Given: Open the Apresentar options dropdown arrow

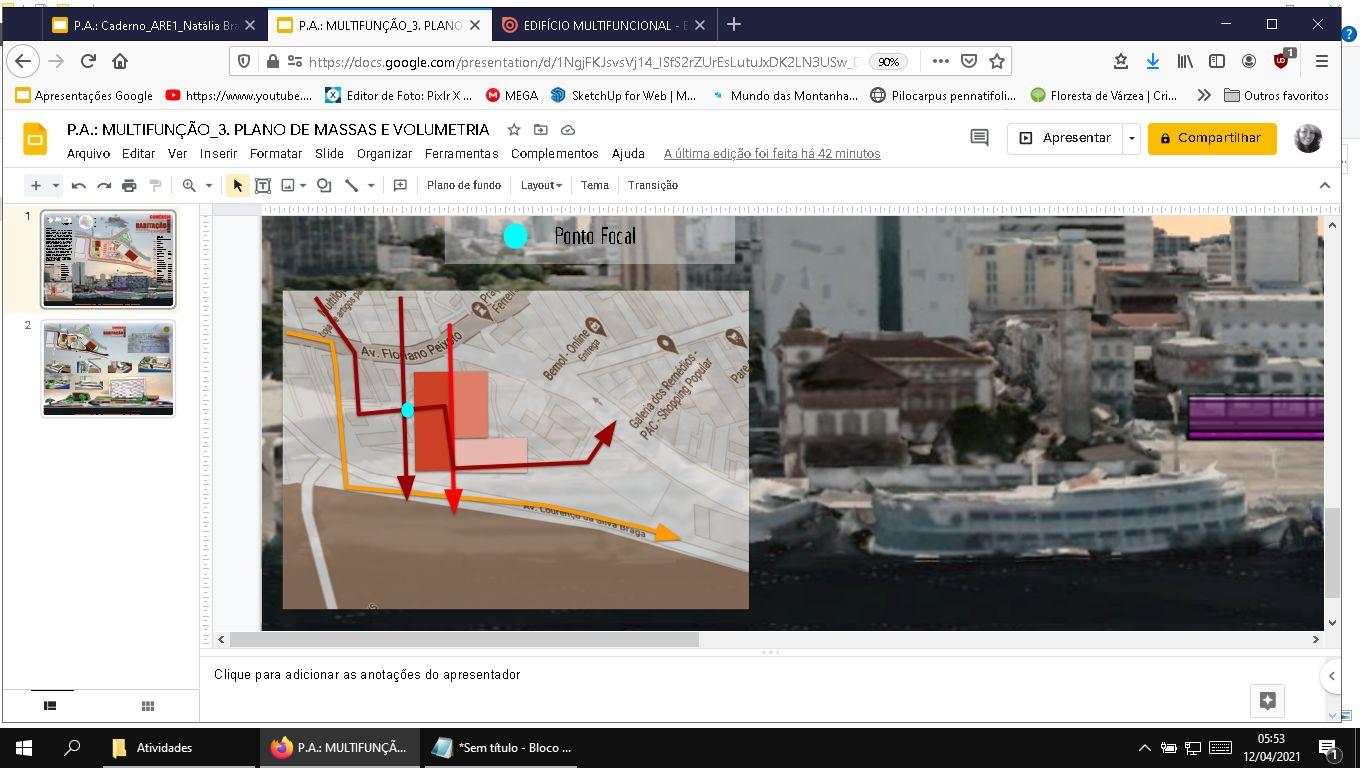Looking at the screenshot, I should pos(1132,138).
